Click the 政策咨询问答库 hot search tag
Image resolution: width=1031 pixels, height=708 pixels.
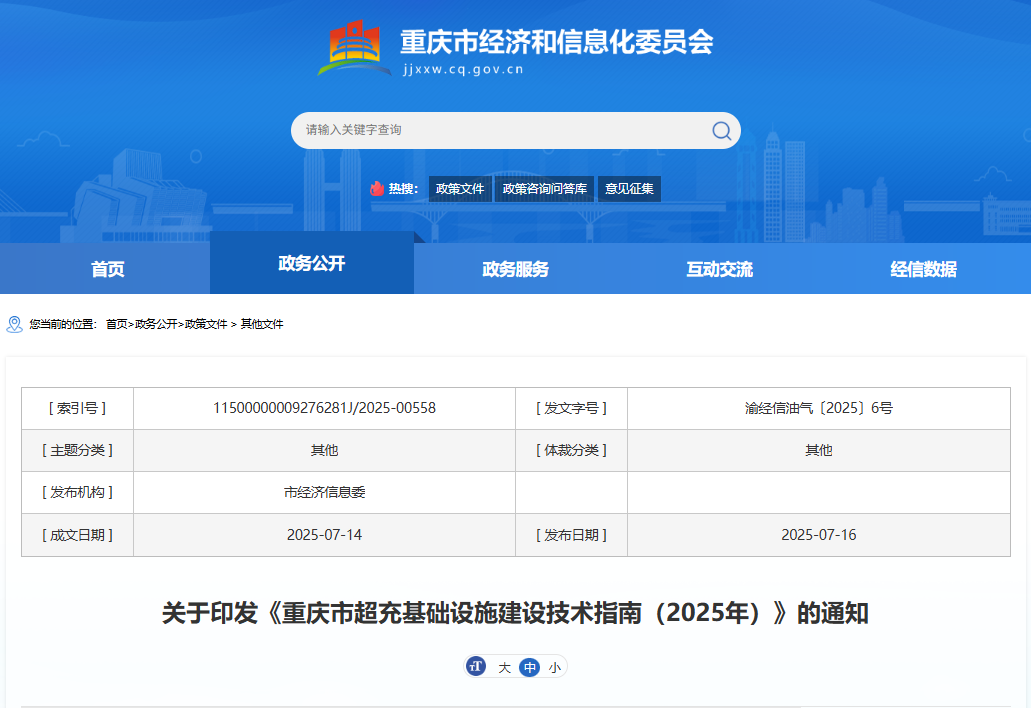pyautogui.click(x=545, y=189)
